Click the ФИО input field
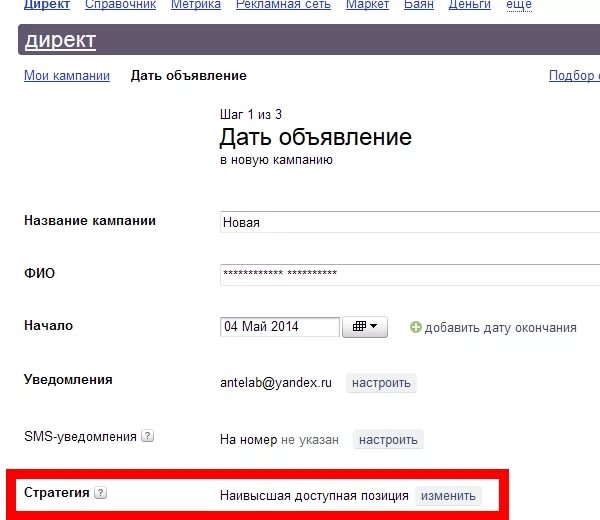 click(x=410, y=274)
